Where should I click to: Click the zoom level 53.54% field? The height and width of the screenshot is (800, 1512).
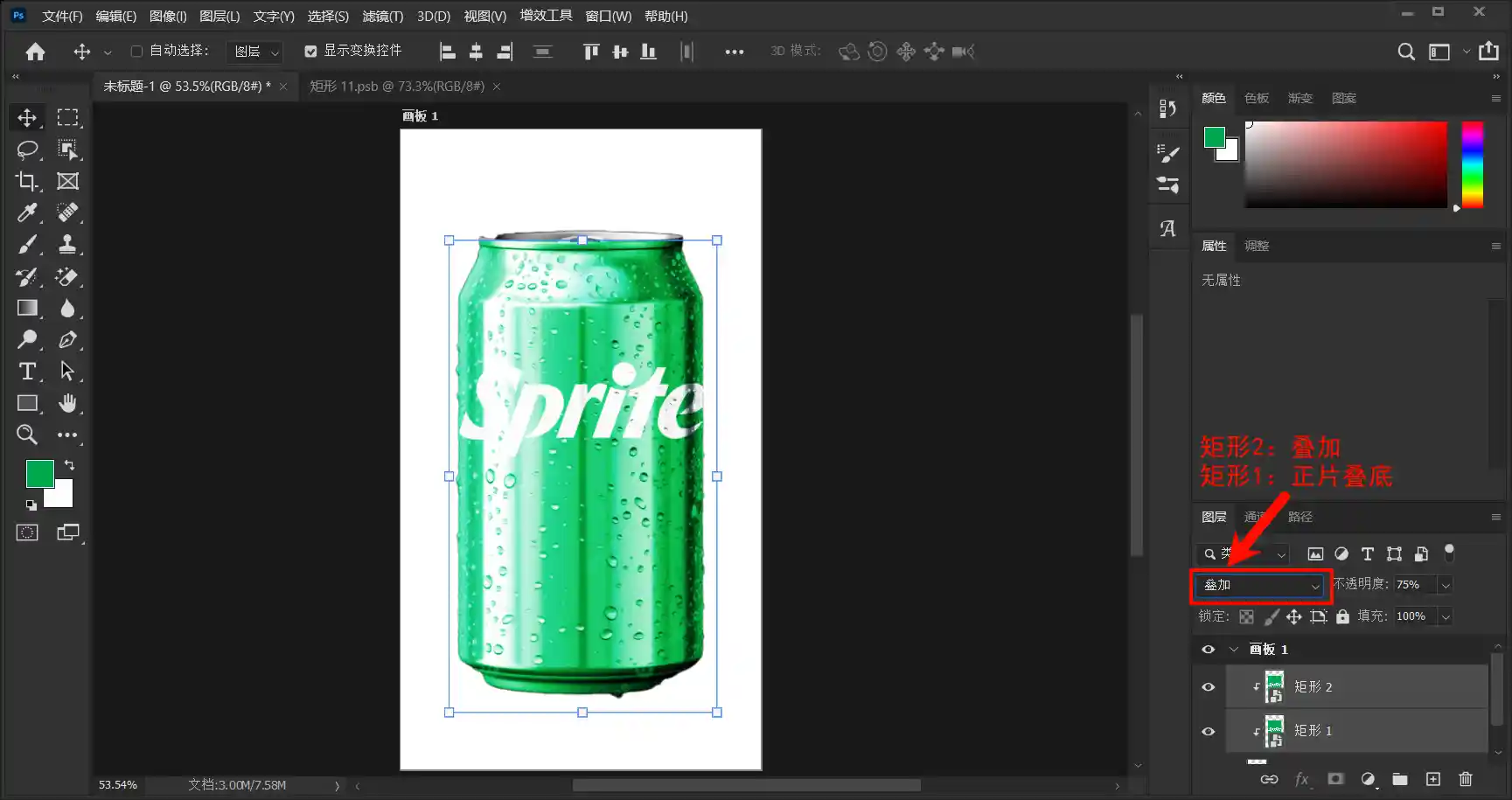tap(118, 785)
